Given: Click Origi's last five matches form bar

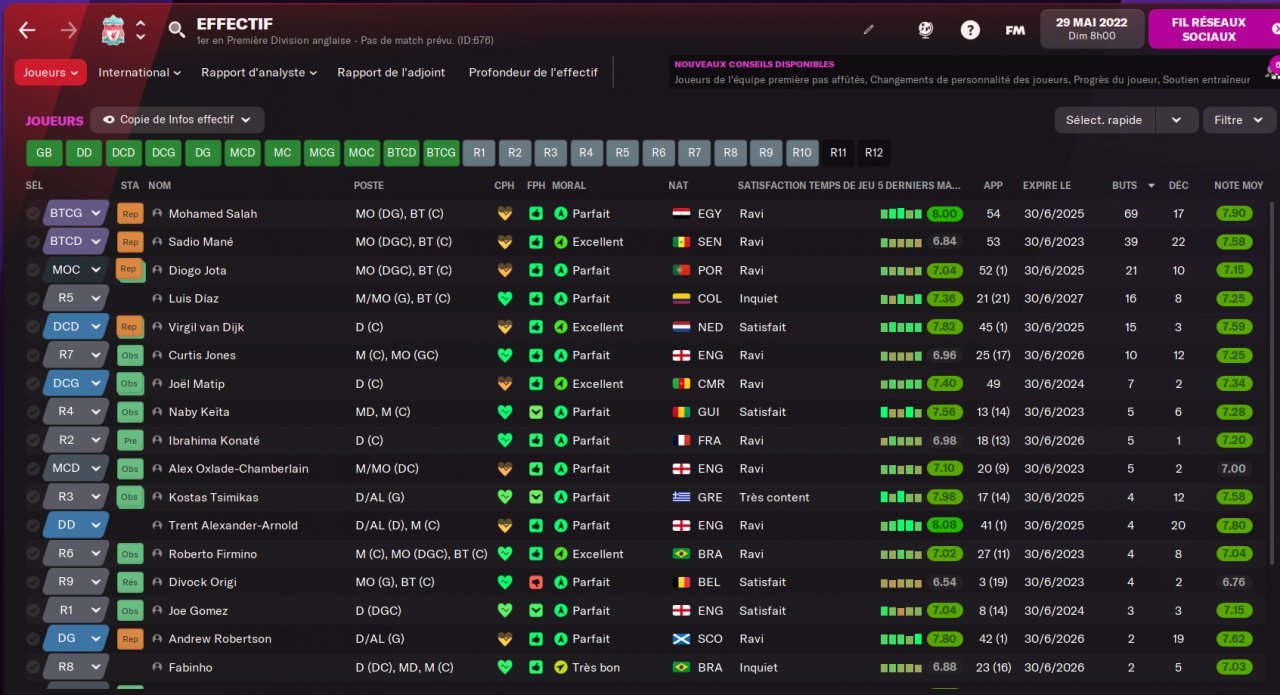Looking at the screenshot, I should (x=901, y=582).
